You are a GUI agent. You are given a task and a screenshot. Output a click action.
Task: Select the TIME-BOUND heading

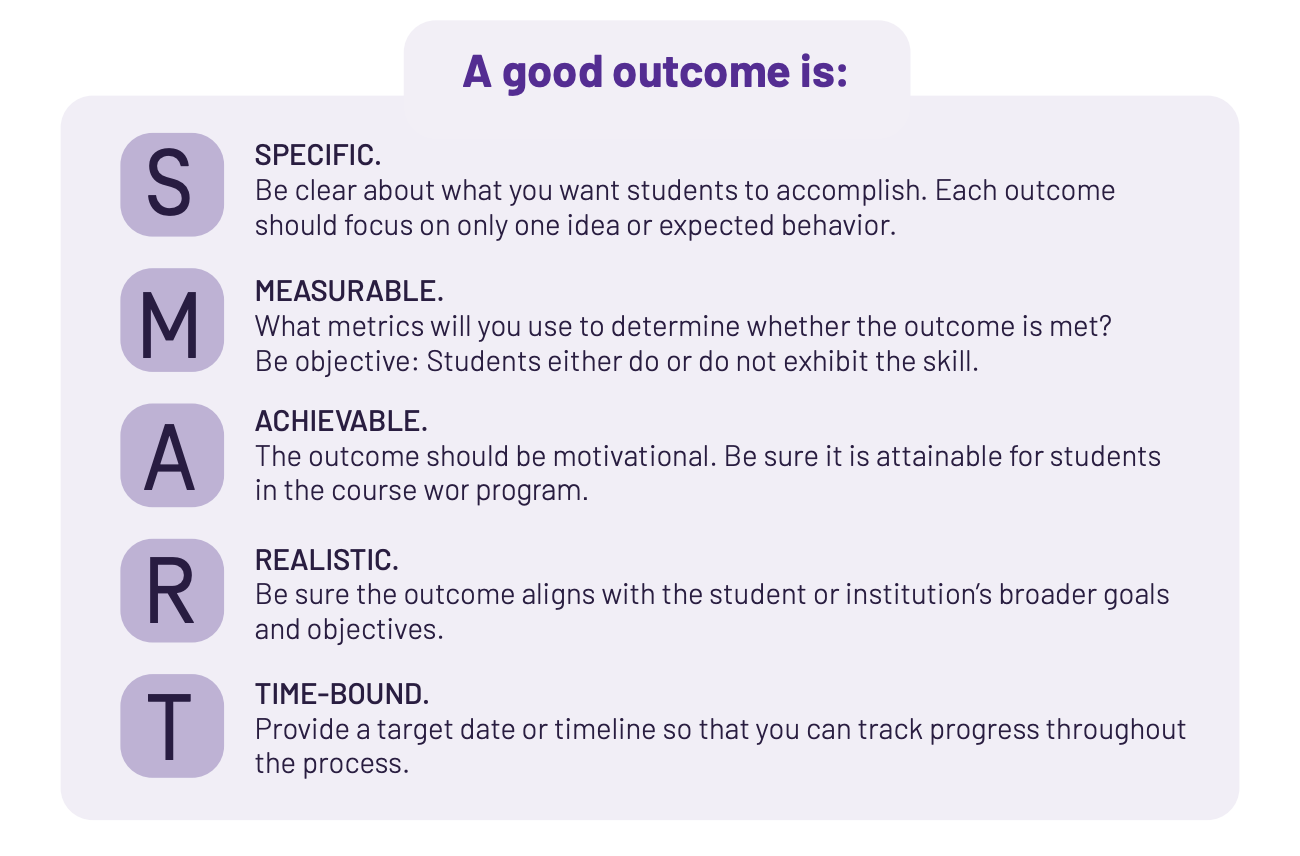click(x=342, y=694)
